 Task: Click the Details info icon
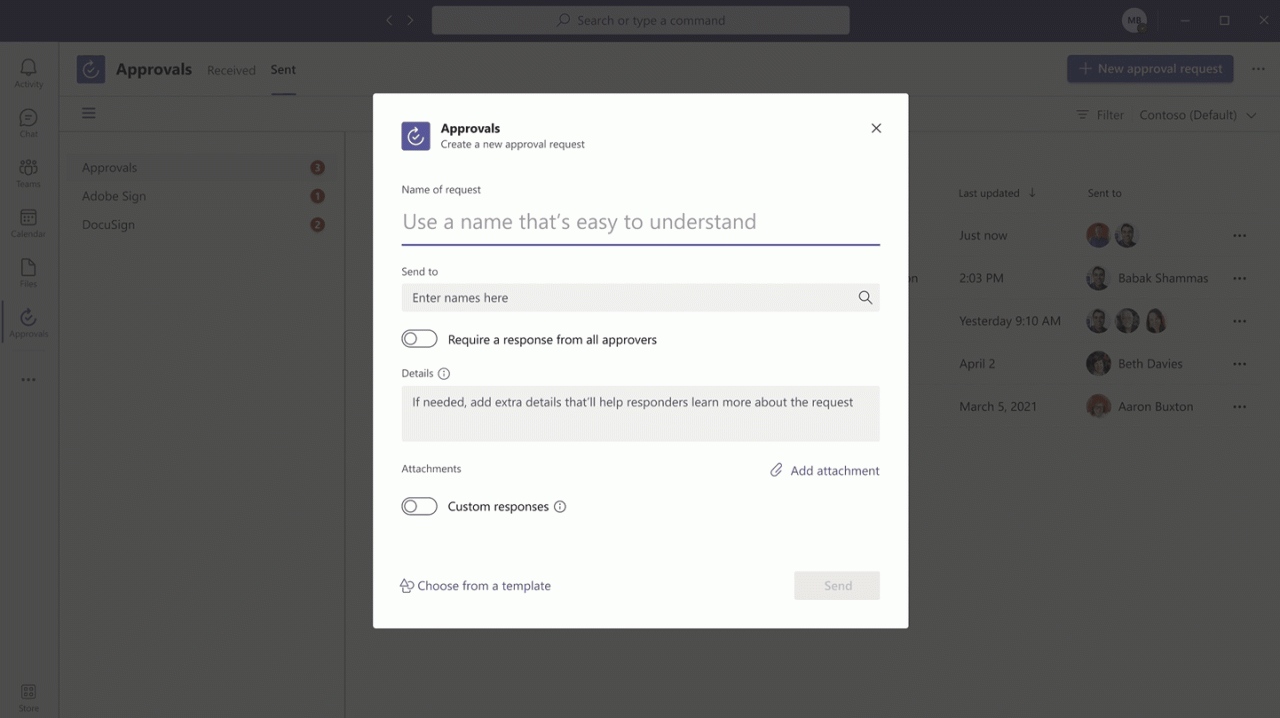pyautogui.click(x=443, y=373)
